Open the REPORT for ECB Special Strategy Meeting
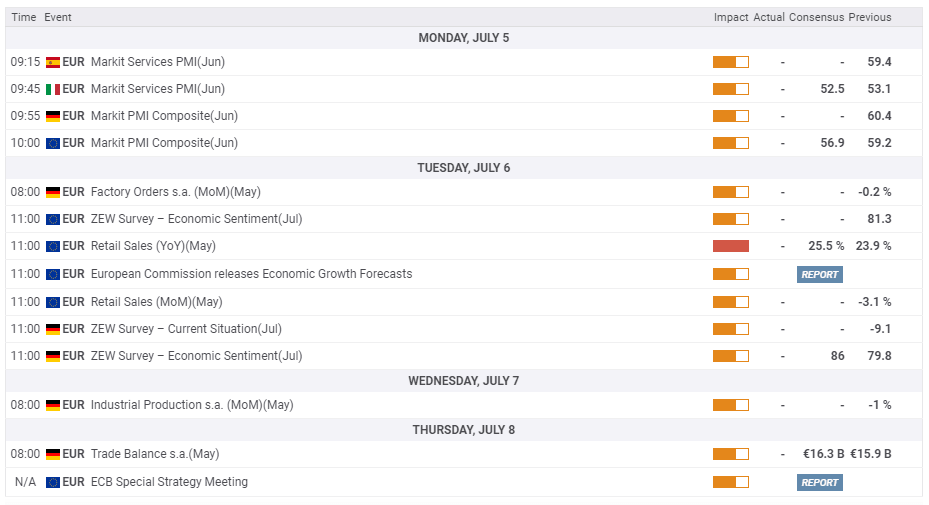Image resolution: width=929 pixels, height=505 pixels. click(x=819, y=482)
